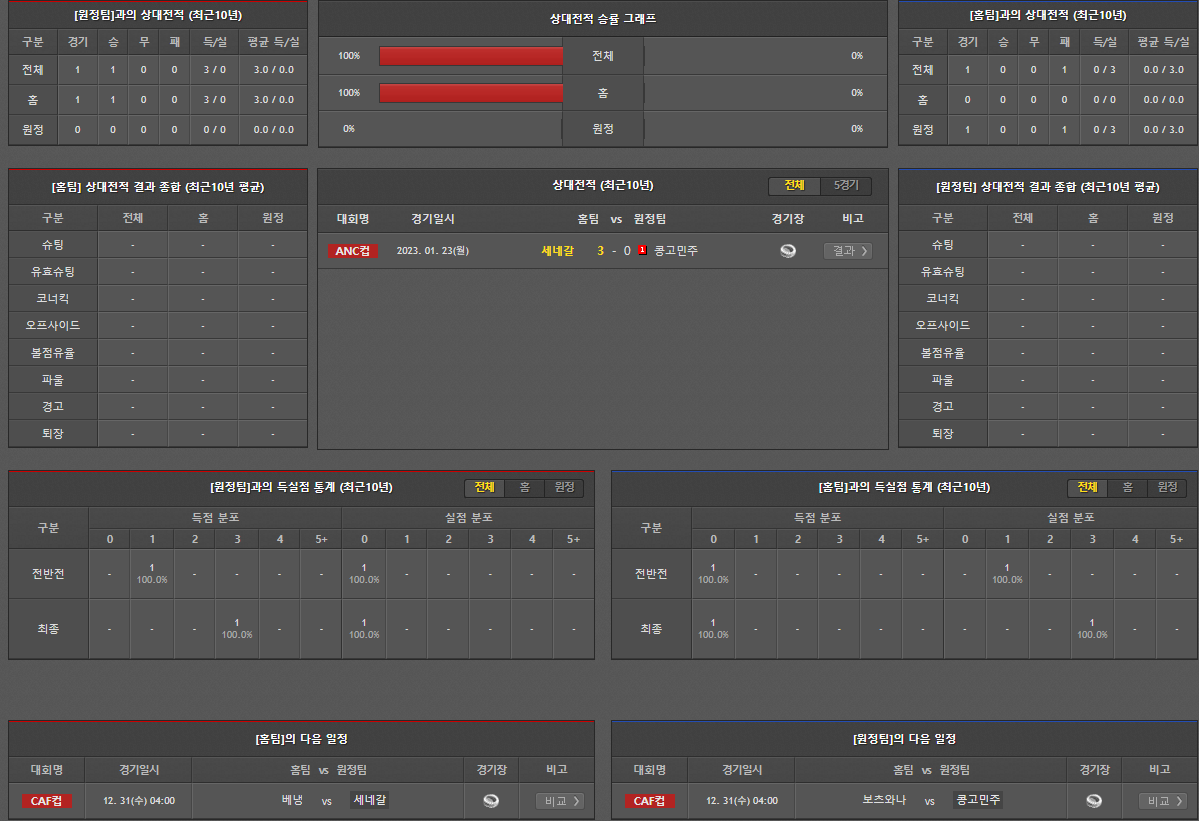The width and height of the screenshot is (1199, 821).
Task: Click the 홈 tab in [홈팀]과의 득실점 통계
Action: (1127, 487)
